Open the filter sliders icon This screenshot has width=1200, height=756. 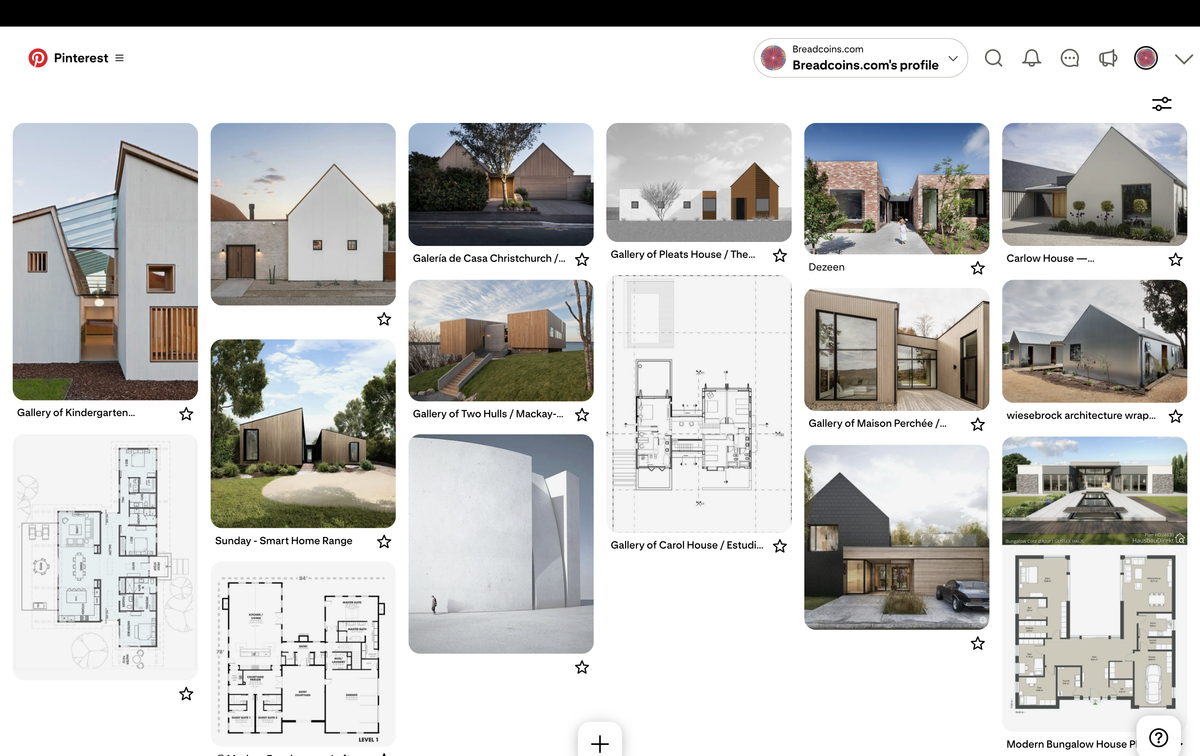click(x=1161, y=103)
